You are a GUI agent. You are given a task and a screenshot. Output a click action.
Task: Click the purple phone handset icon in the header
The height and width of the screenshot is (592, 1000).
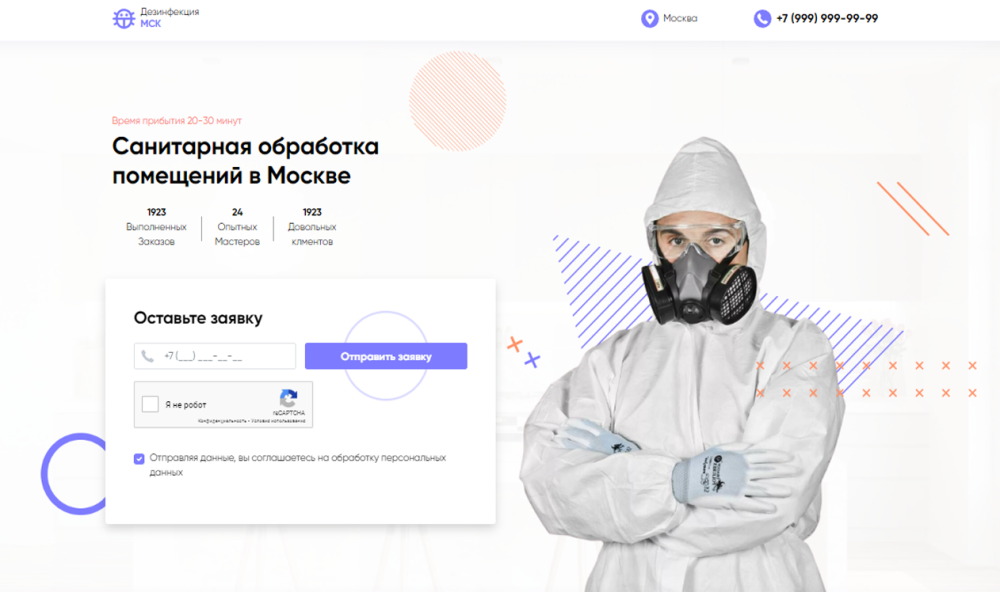[762, 18]
